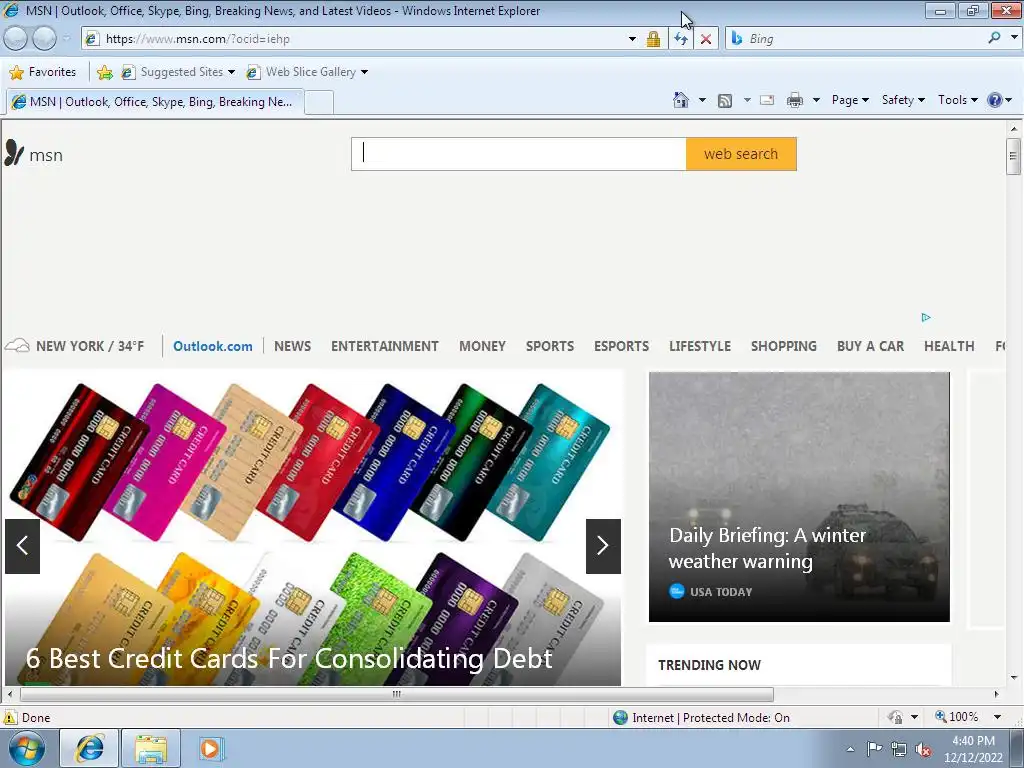The width and height of the screenshot is (1024, 768).
Task: Click the red Stop loading button
Action: pos(706,39)
